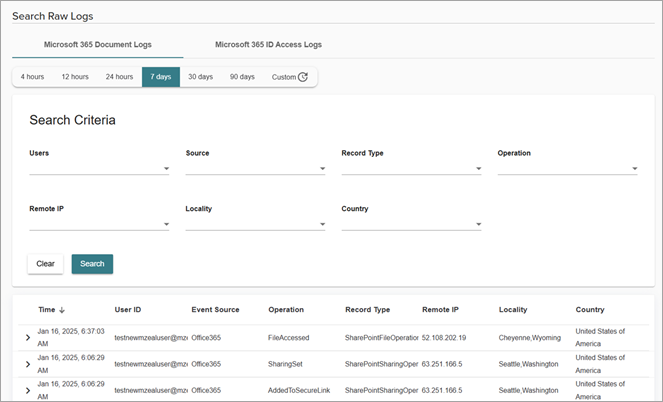The width and height of the screenshot is (663, 402).
Task: Sort by Remote IP table column header
Action: tap(440, 310)
